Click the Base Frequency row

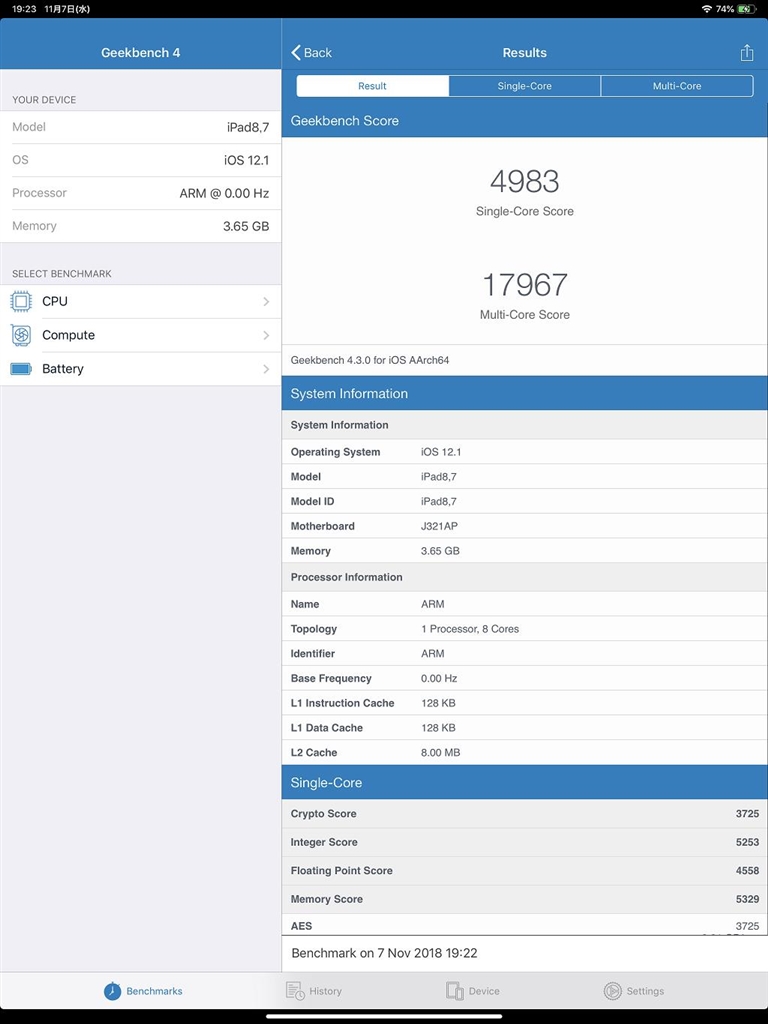[524, 679]
